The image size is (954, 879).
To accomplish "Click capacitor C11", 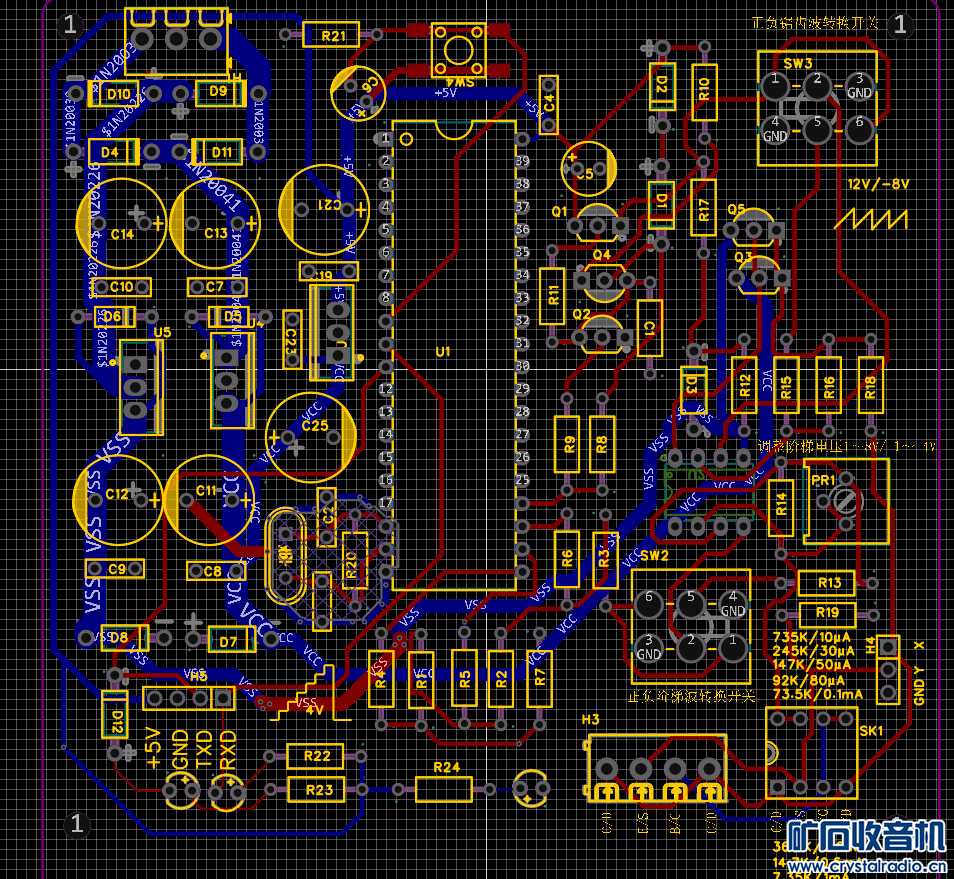I will pos(209,500).
